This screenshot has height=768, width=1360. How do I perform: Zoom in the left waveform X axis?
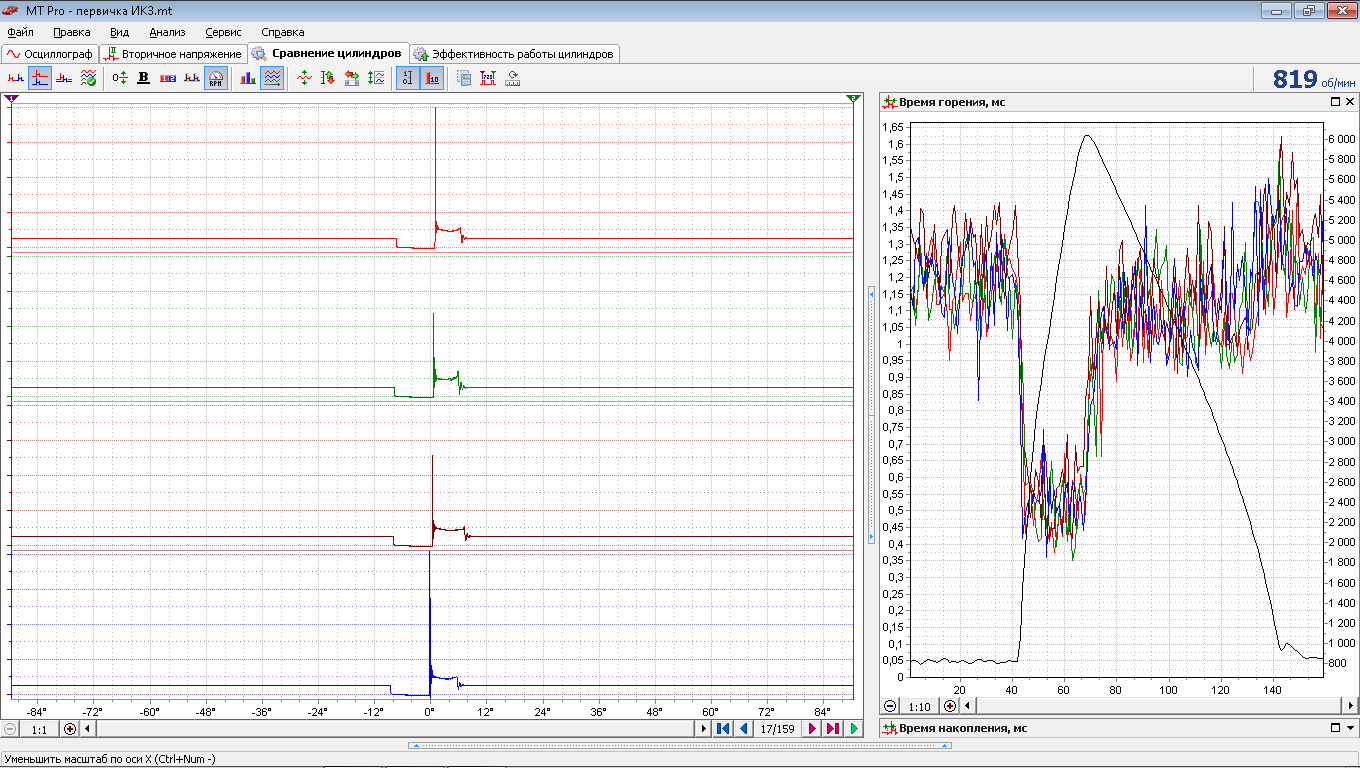[70, 729]
